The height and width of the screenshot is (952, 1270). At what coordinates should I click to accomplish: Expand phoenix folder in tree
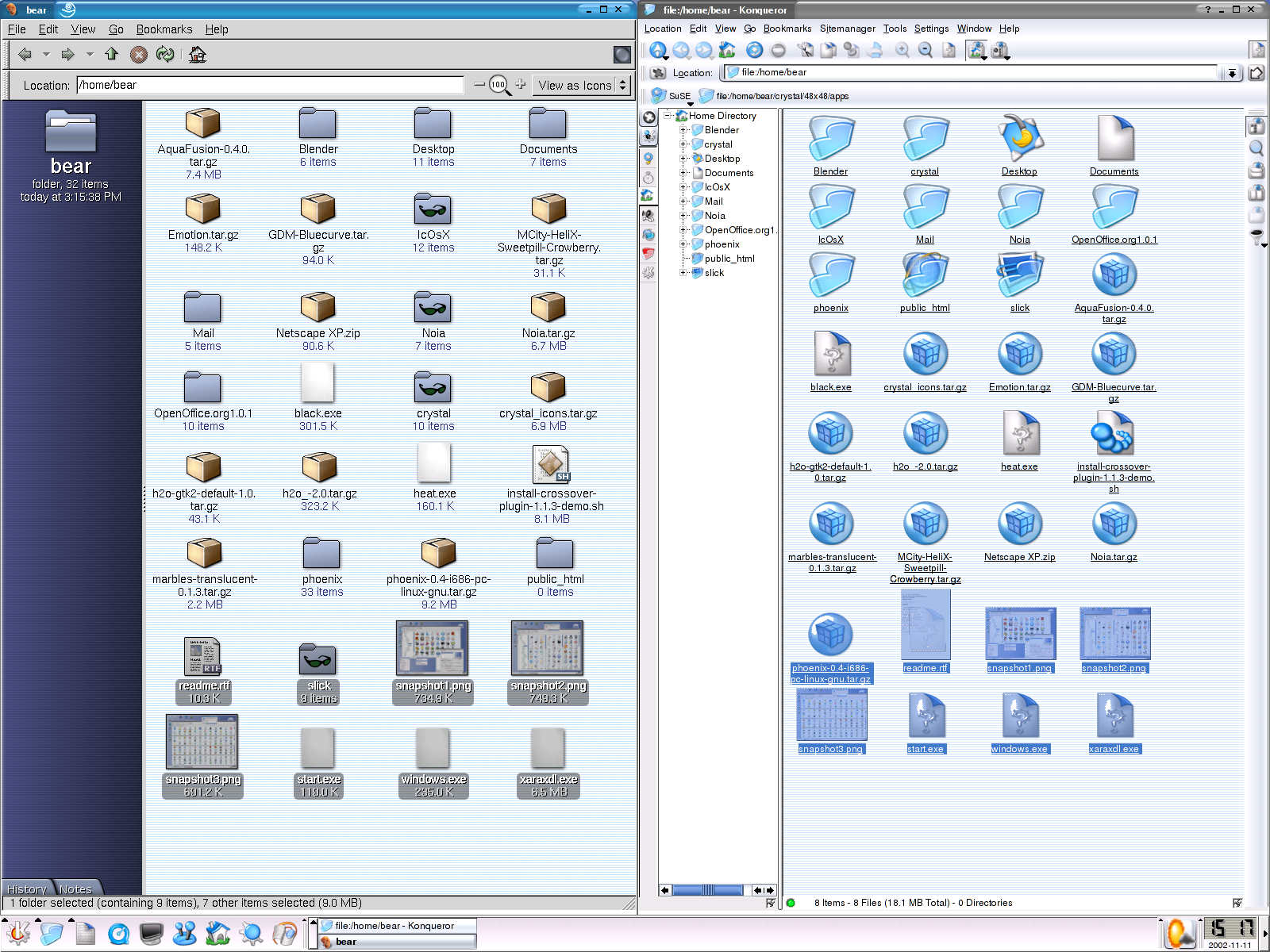click(x=683, y=244)
